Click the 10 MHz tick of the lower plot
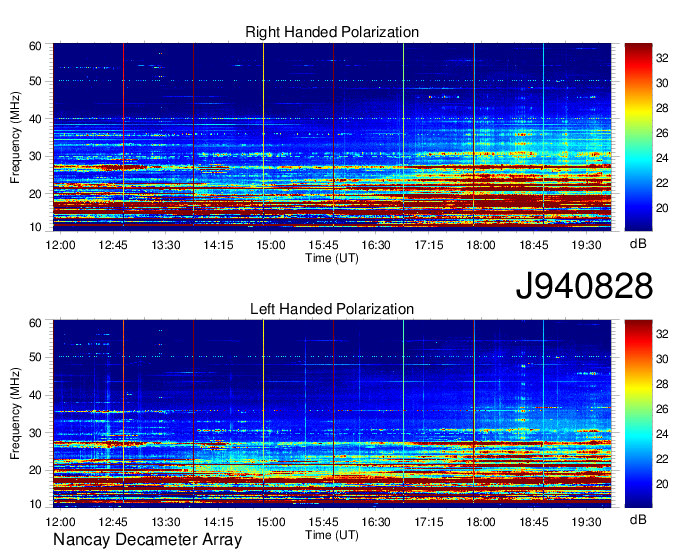This screenshot has height=552, width=680. point(35,503)
